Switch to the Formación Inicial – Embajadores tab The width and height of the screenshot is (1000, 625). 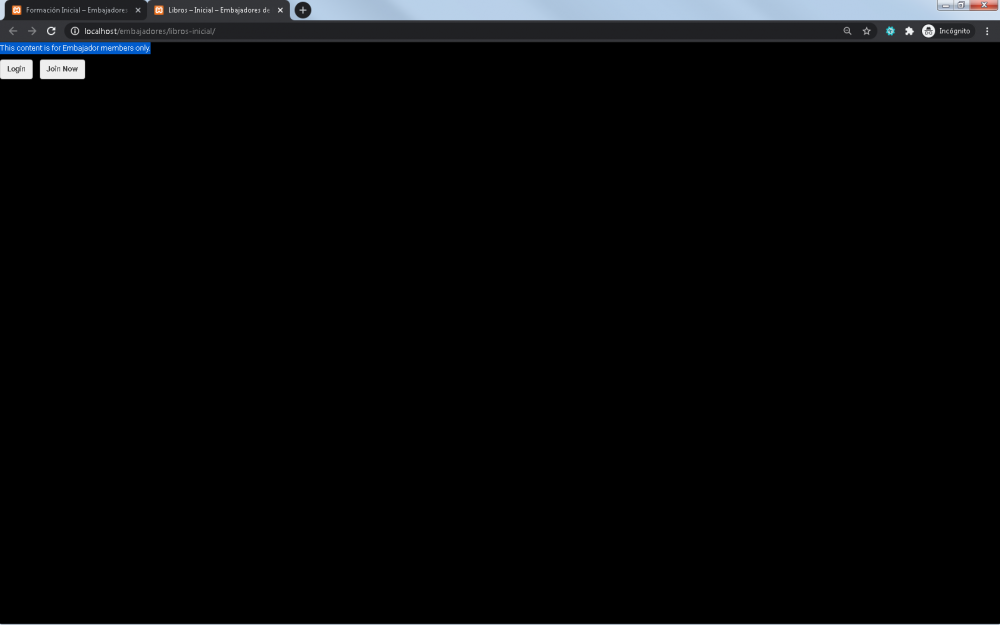(x=76, y=10)
